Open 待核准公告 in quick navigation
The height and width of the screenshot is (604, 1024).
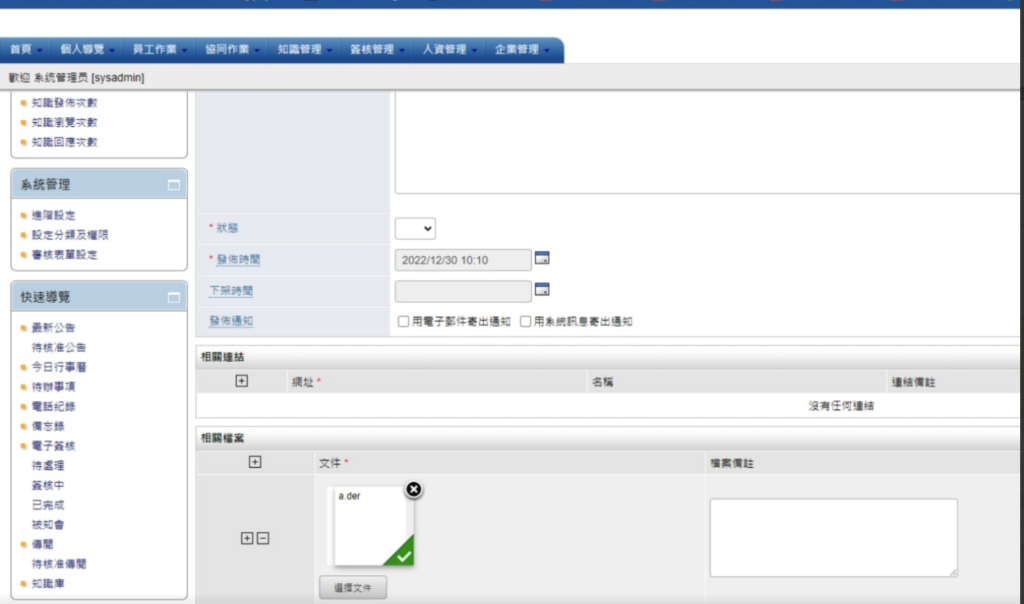click(59, 347)
